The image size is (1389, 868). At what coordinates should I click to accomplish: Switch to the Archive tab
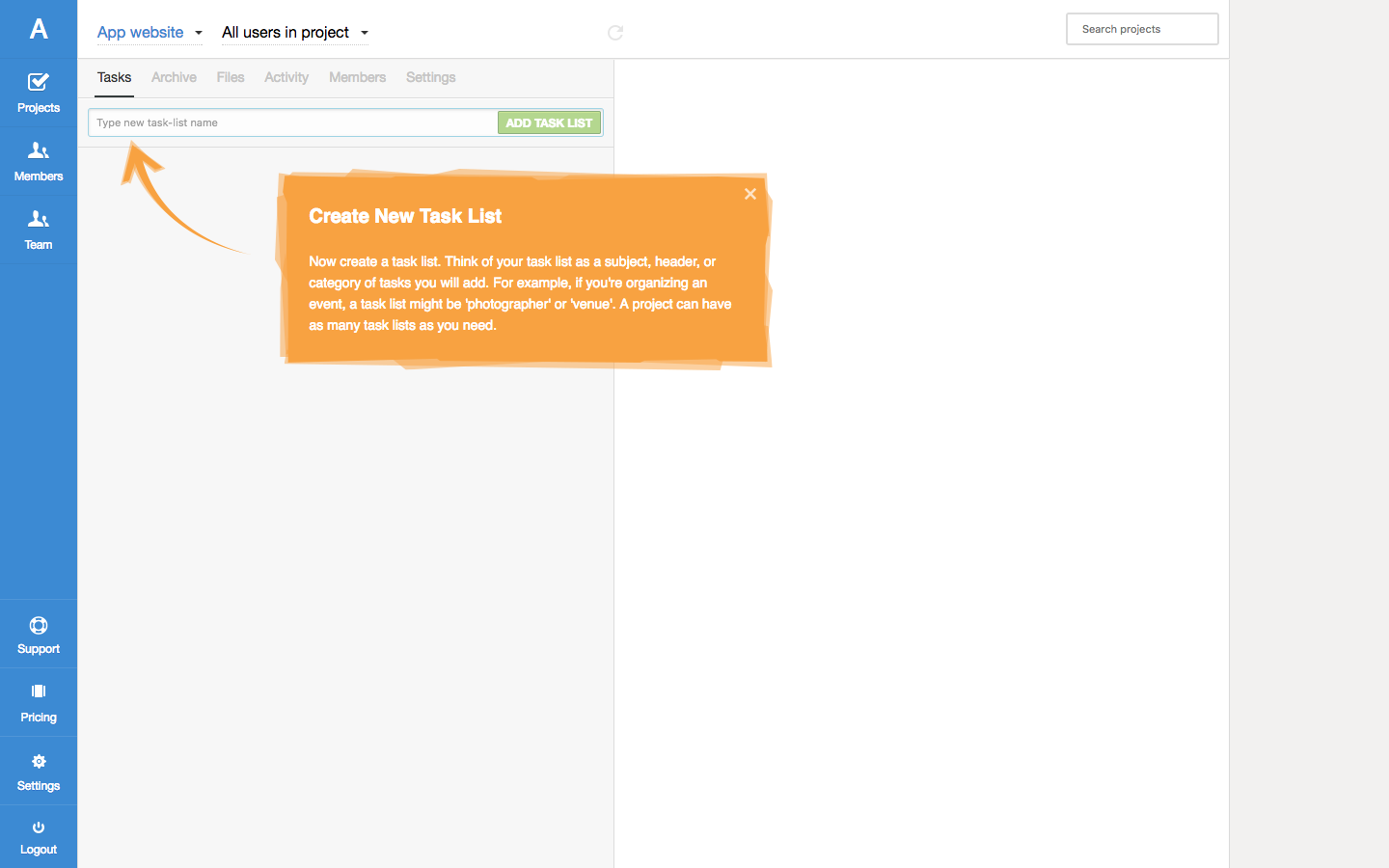click(174, 77)
